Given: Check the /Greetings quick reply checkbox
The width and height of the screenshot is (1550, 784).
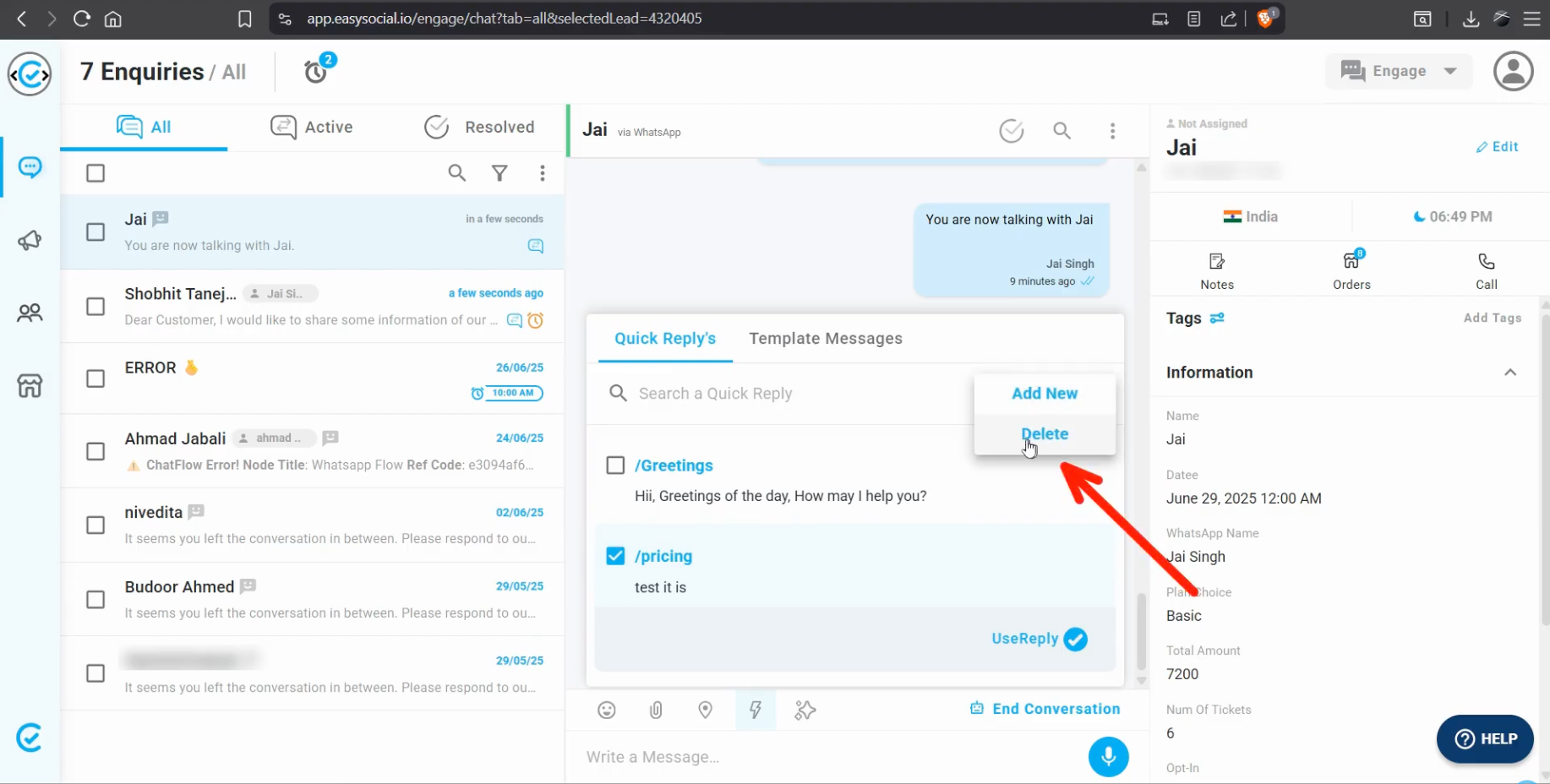Looking at the screenshot, I should point(615,465).
